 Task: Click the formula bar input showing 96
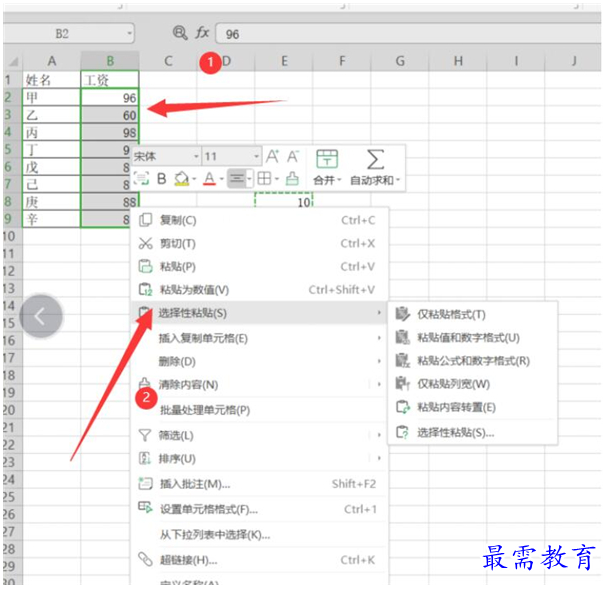(x=408, y=34)
